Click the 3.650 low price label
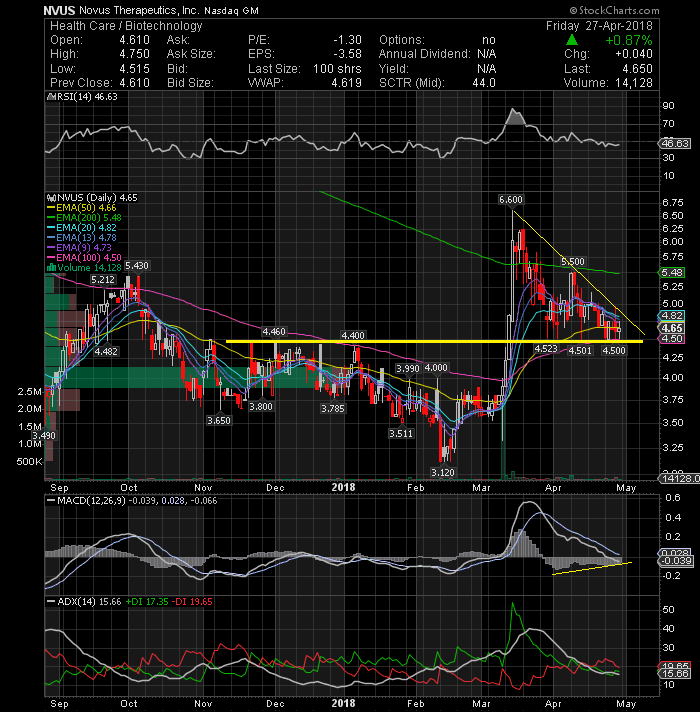The height and width of the screenshot is (712, 700). tap(219, 420)
